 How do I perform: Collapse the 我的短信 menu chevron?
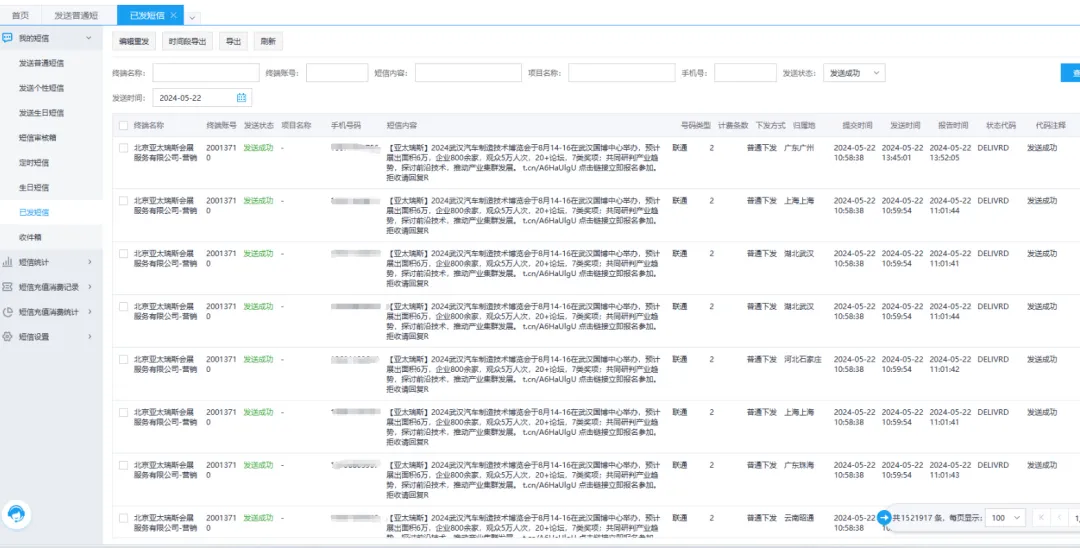pyautogui.click(x=88, y=38)
